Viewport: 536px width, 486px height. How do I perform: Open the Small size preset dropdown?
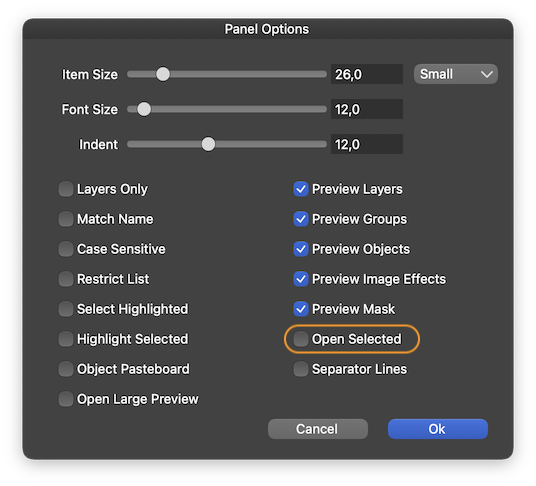(456, 74)
